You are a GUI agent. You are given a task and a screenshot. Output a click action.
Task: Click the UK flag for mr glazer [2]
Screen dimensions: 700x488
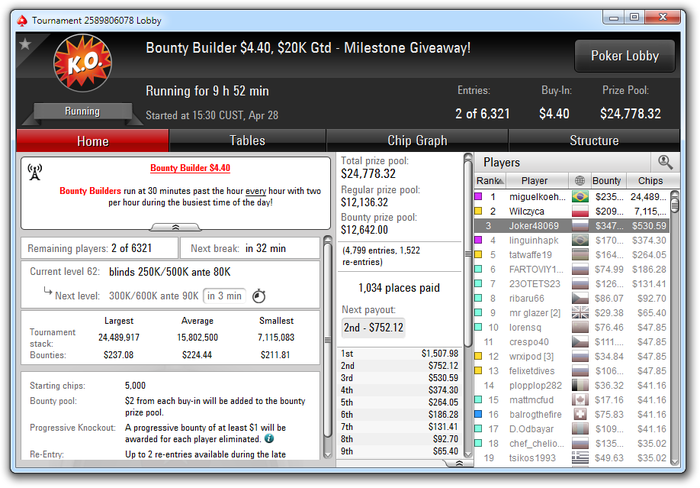coord(580,313)
